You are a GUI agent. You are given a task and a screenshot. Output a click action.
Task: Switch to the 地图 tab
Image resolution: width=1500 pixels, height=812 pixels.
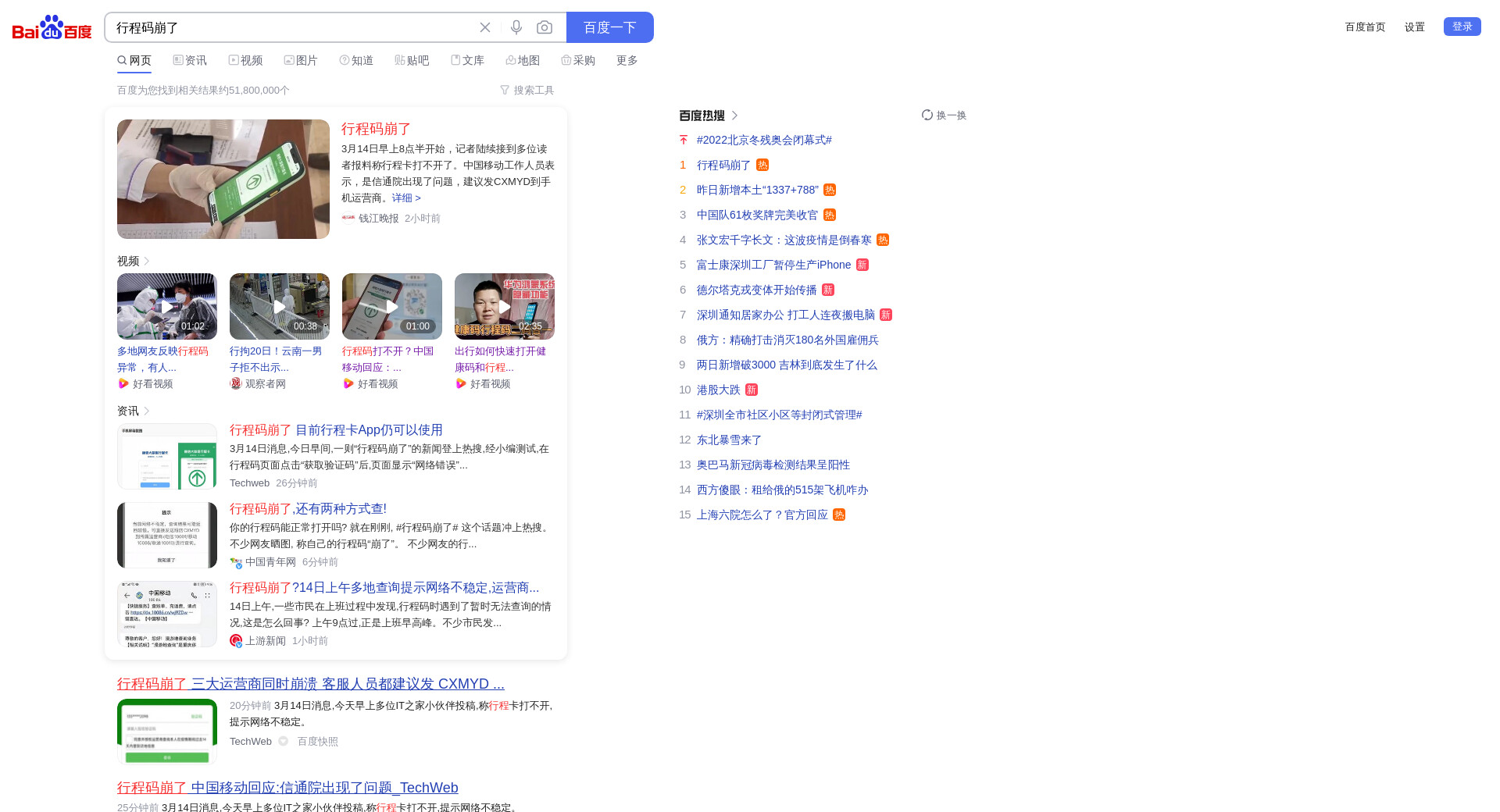pos(523,61)
